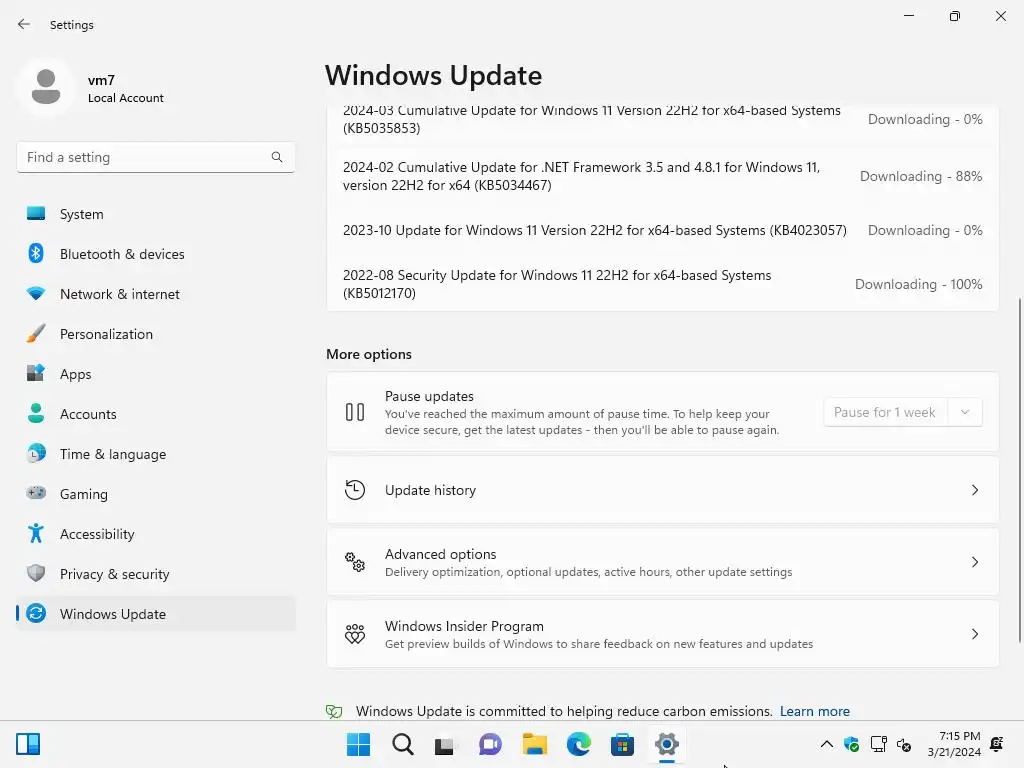1024x768 pixels.
Task: Open the clock showing 7:15 PM
Action: click(x=954, y=744)
